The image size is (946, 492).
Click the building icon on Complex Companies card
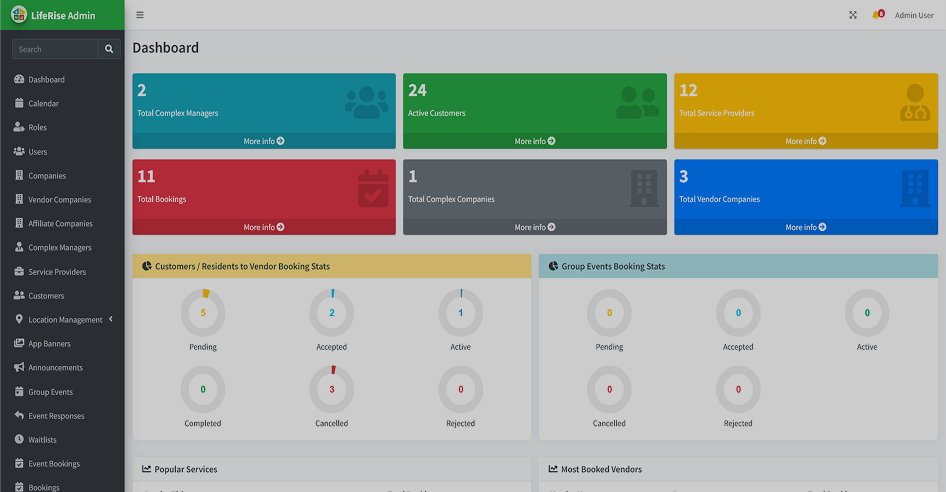[644, 188]
